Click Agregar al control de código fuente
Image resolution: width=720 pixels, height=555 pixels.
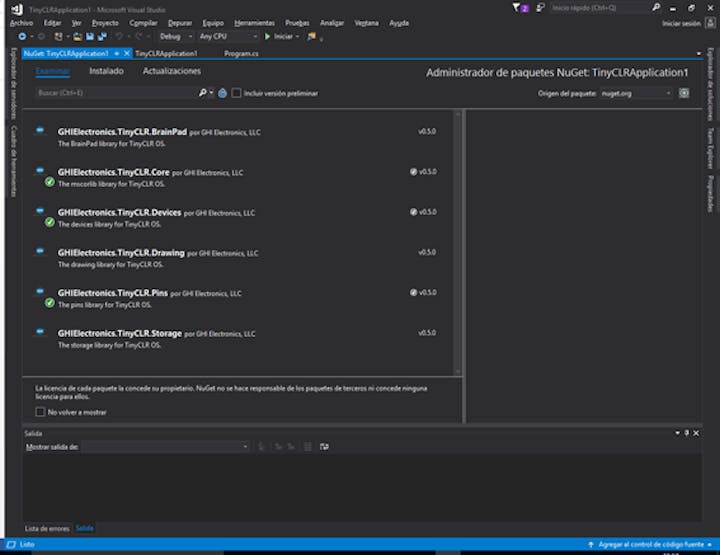click(x=651, y=544)
